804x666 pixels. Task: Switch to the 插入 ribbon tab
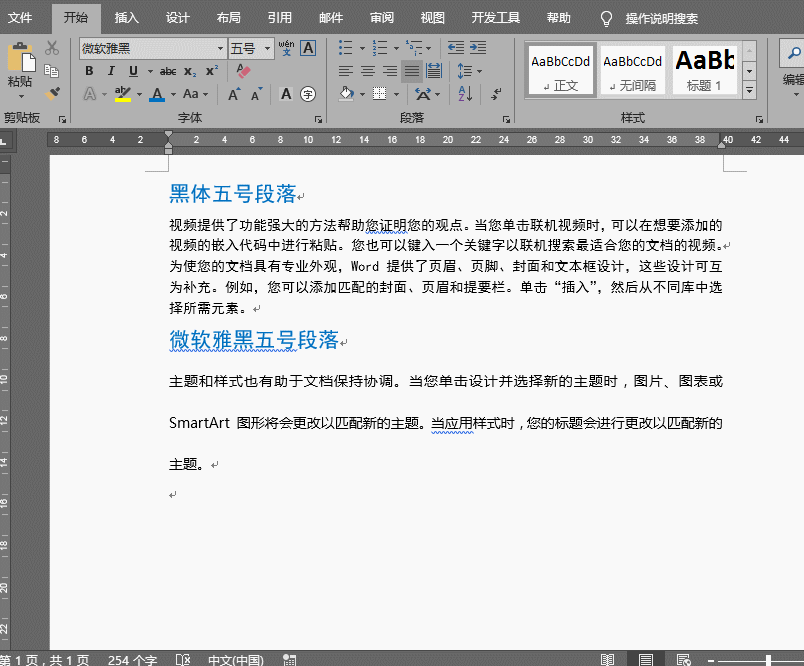point(127,18)
